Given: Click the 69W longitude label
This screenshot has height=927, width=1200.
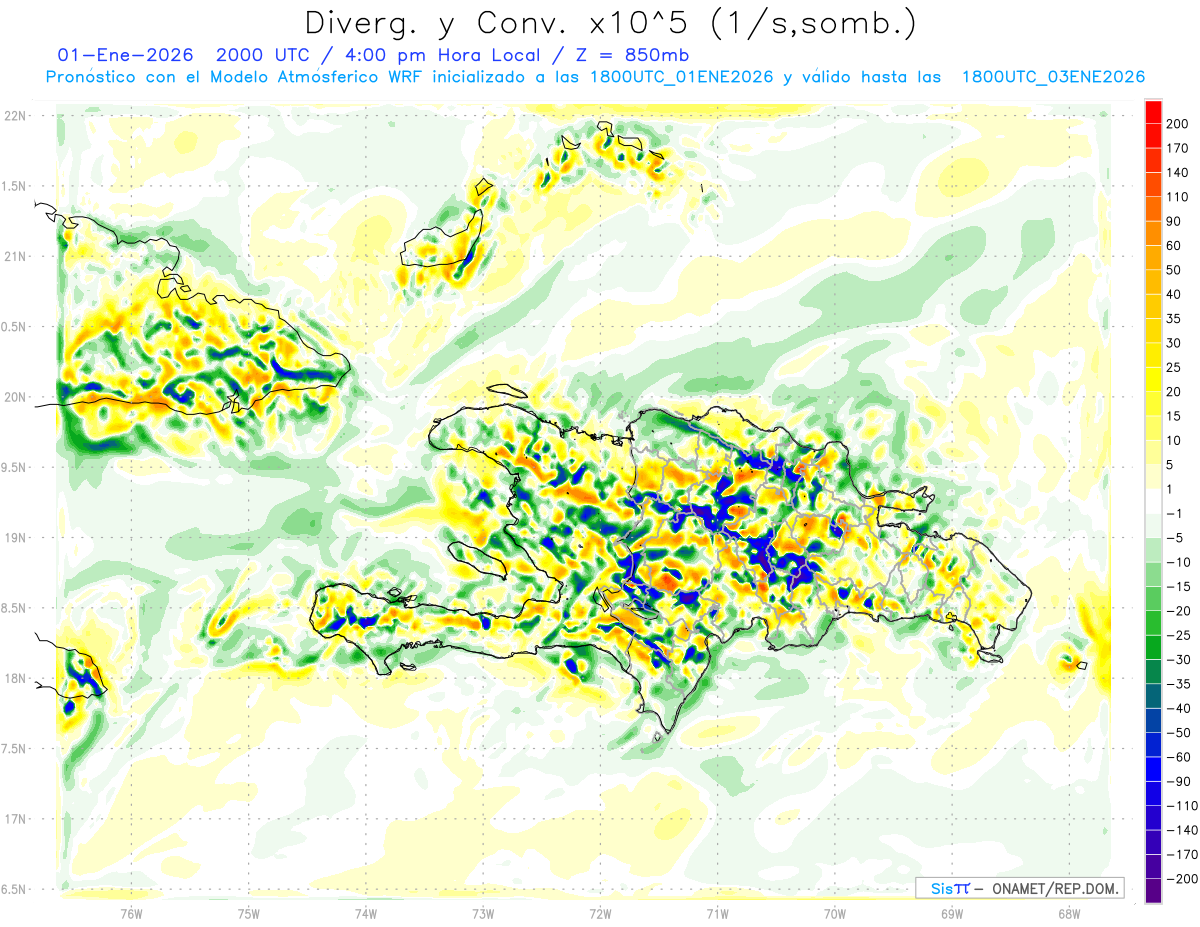Looking at the screenshot, I should [x=952, y=912].
